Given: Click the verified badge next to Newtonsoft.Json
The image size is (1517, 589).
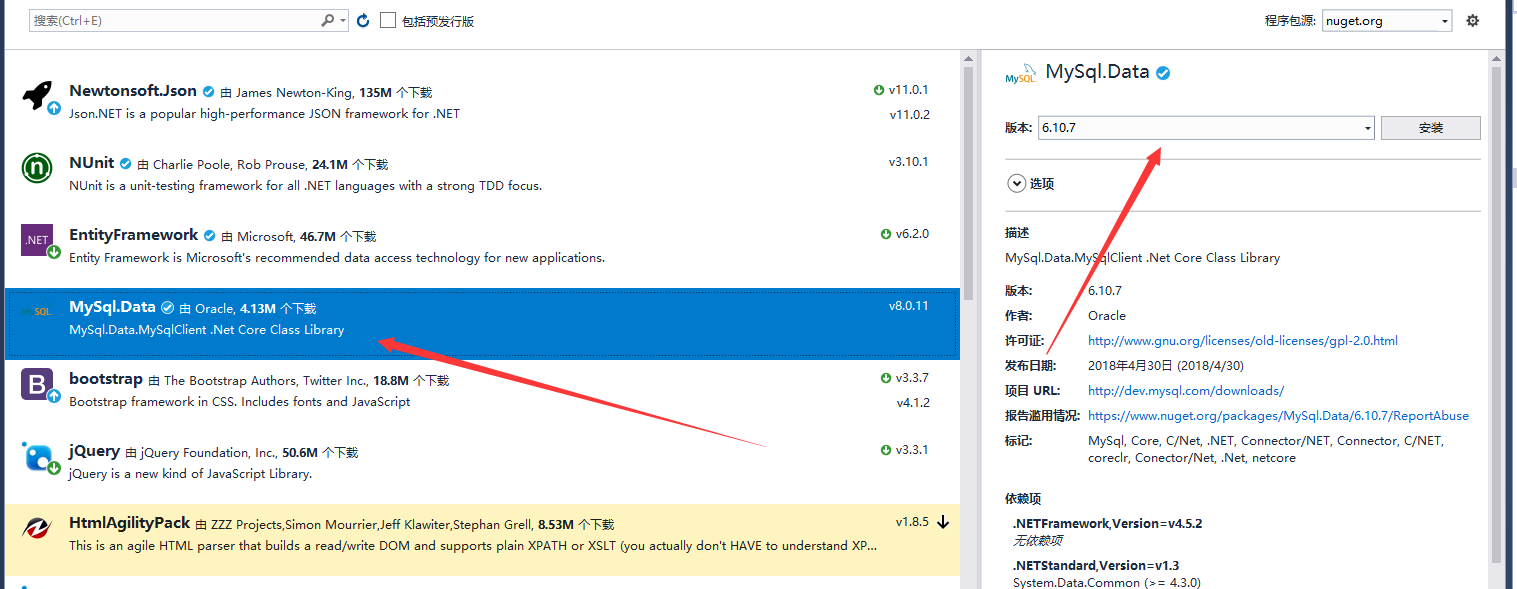Looking at the screenshot, I should point(209,91).
